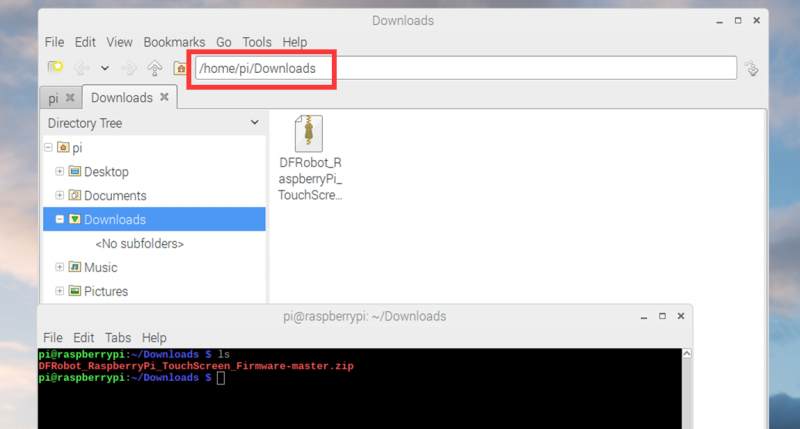Open the File menu in file manager

coord(54,42)
